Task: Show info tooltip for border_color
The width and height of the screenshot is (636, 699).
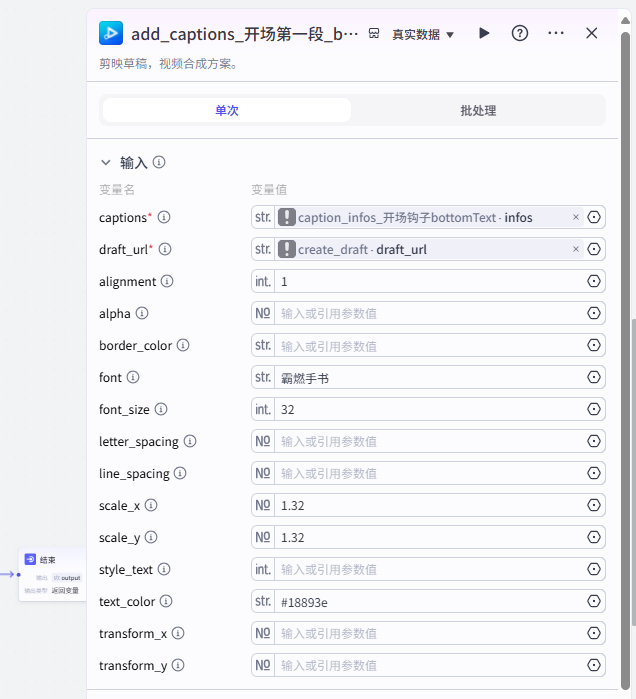Action: pyautogui.click(x=183, y=345)
